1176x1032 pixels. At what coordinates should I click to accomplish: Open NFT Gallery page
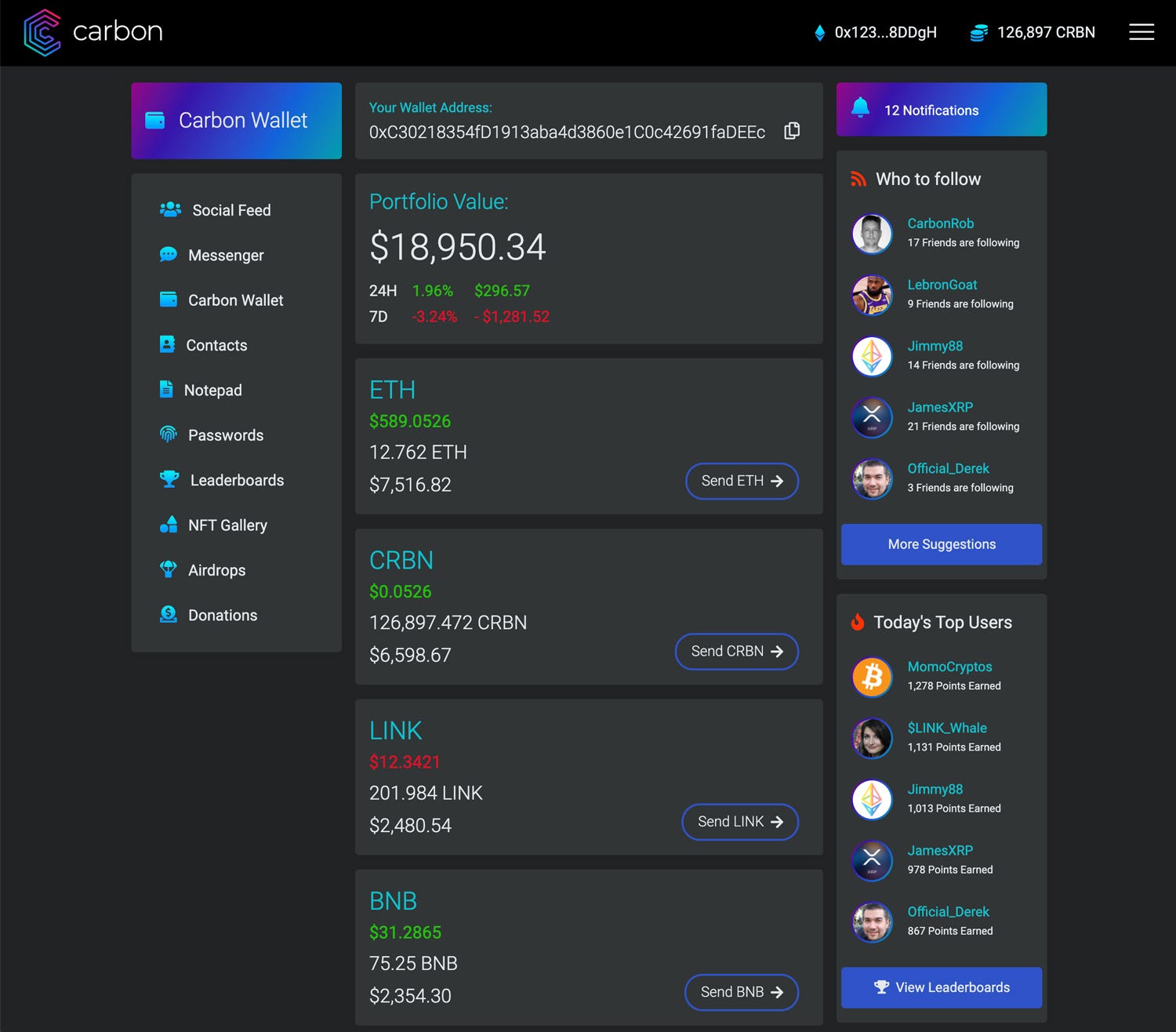tap(227, 525)
